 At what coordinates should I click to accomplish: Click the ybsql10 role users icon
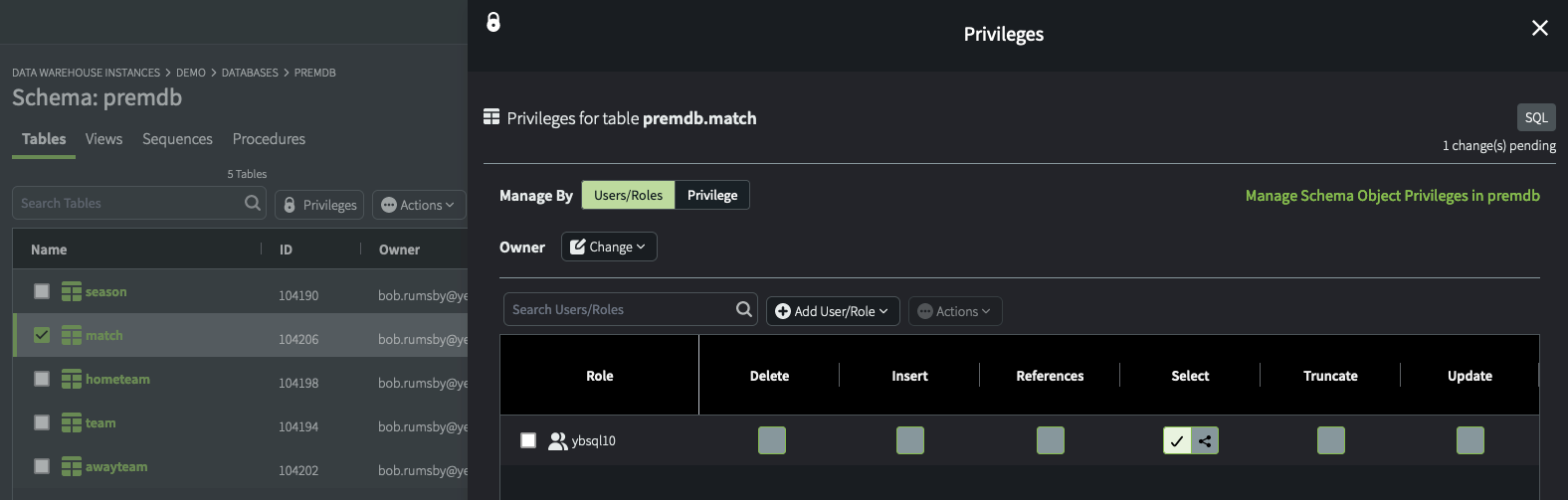coord(558,440)
